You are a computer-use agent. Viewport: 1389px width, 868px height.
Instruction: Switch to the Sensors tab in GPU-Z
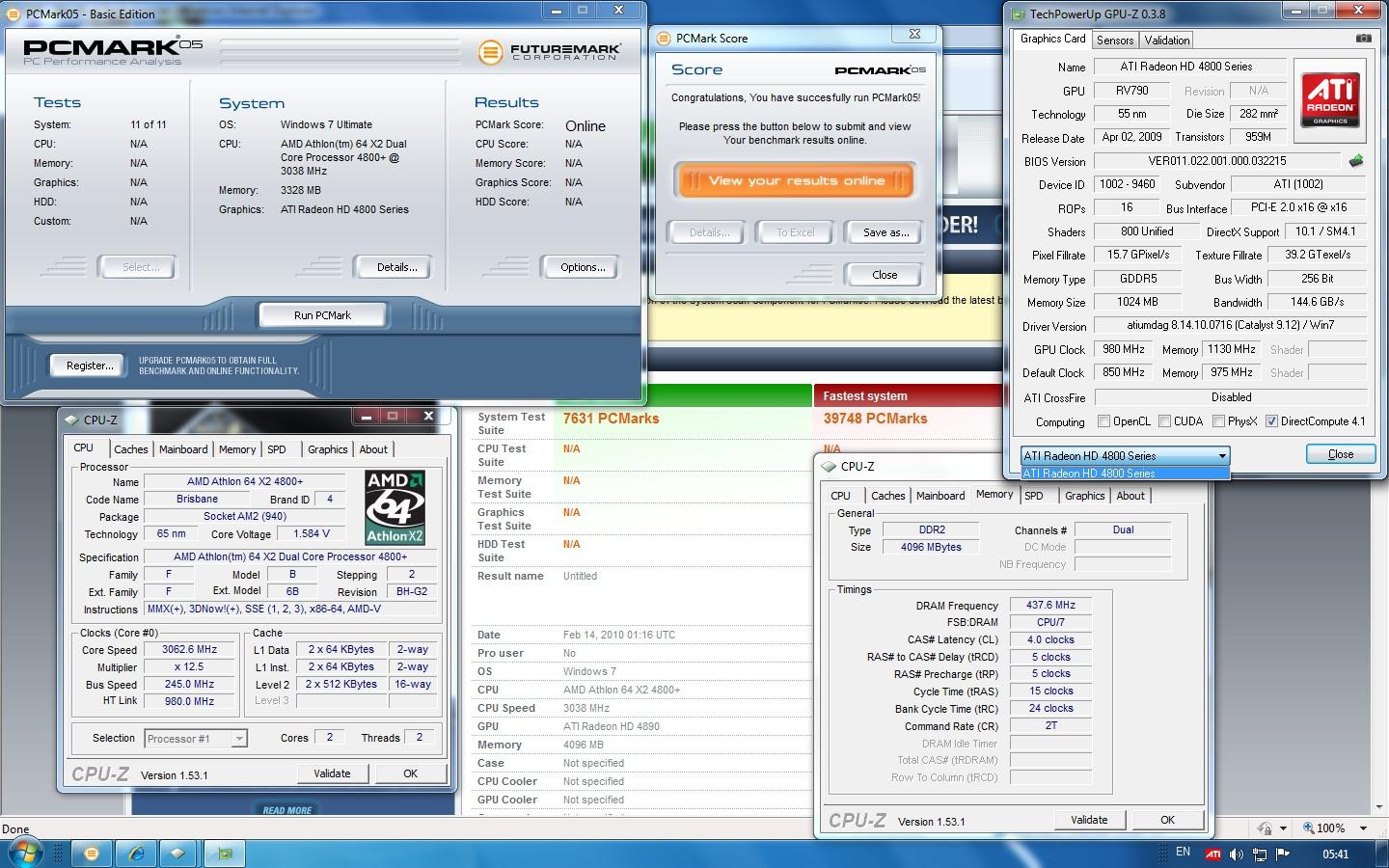(1115, 41)
